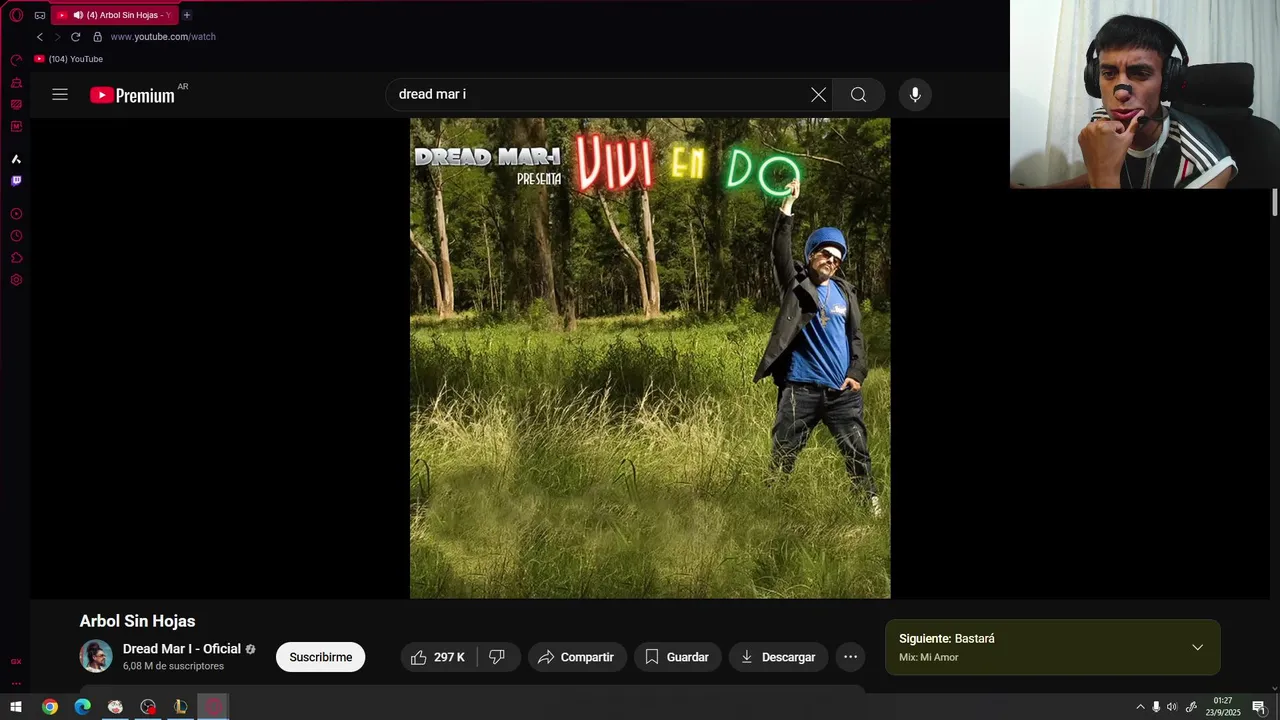Screen dimensions: 1280x720
Task: Open the Windows notification center
Action: click(x=1259, y=707)
